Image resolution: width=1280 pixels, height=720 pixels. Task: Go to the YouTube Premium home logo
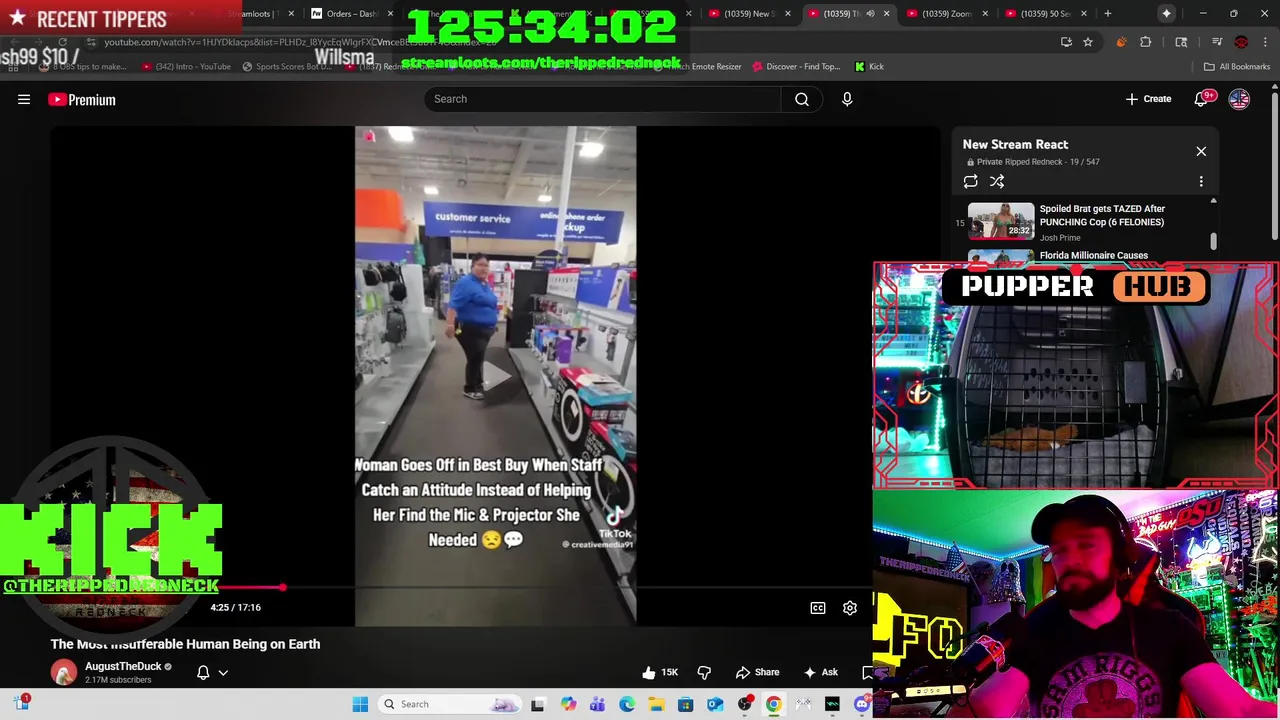click(x=82, y=100)
